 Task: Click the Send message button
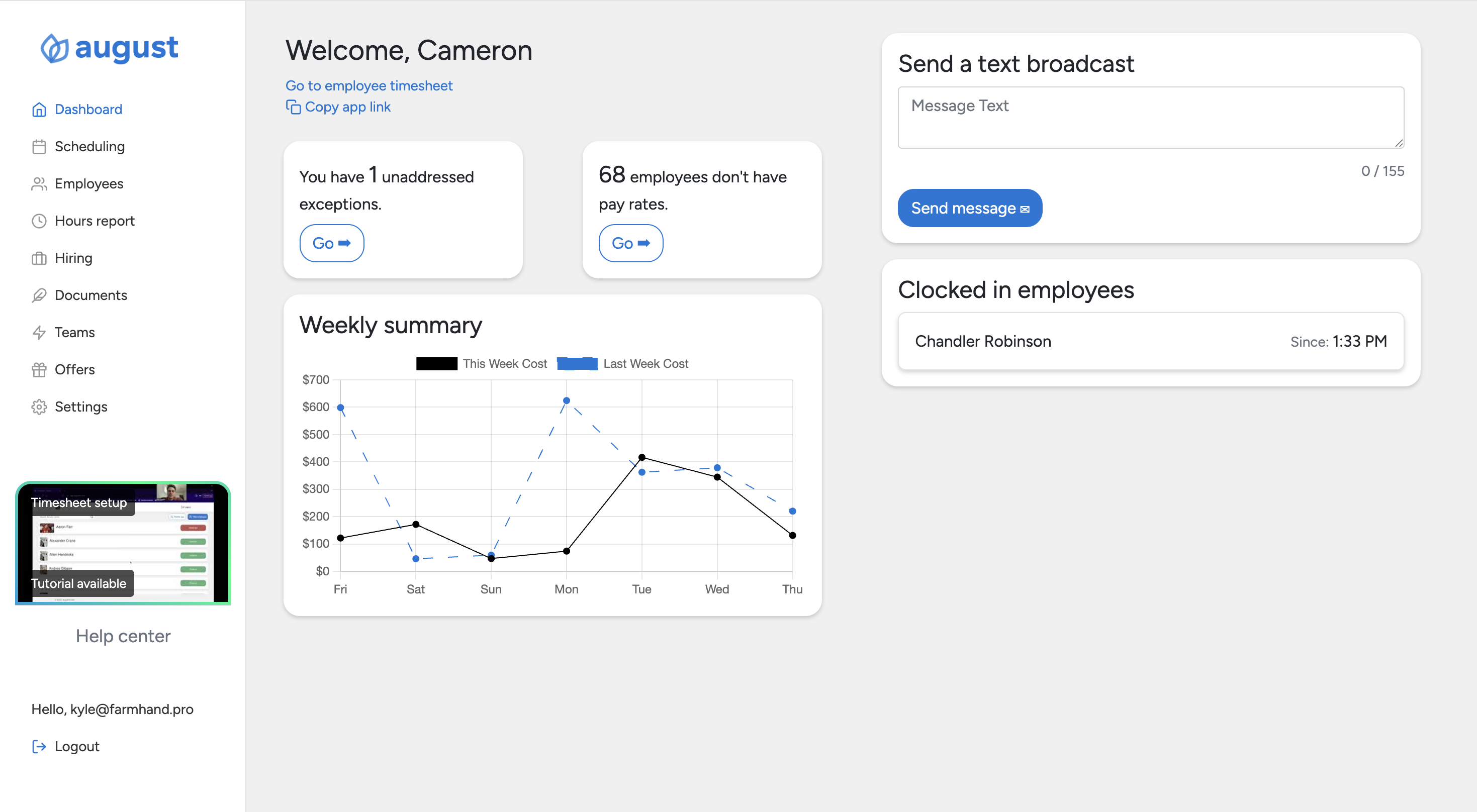coord(970,208)
